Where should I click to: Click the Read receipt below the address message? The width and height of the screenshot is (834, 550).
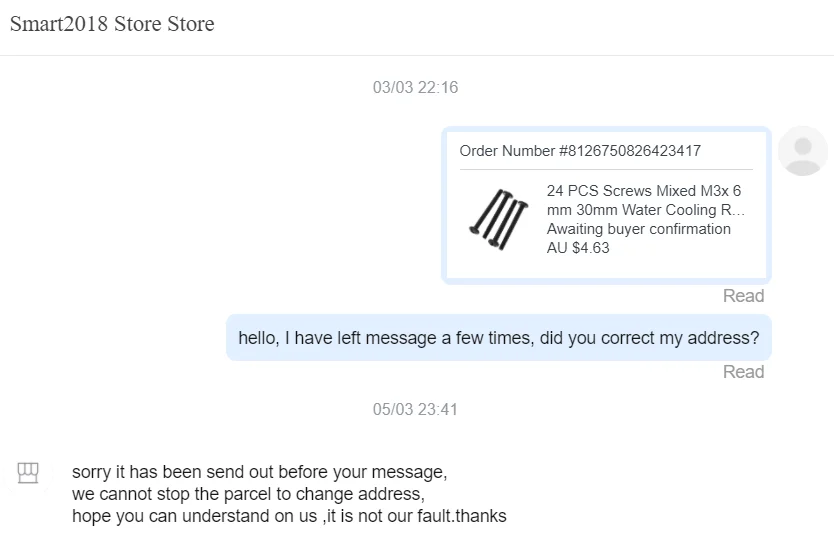point(743,372)
